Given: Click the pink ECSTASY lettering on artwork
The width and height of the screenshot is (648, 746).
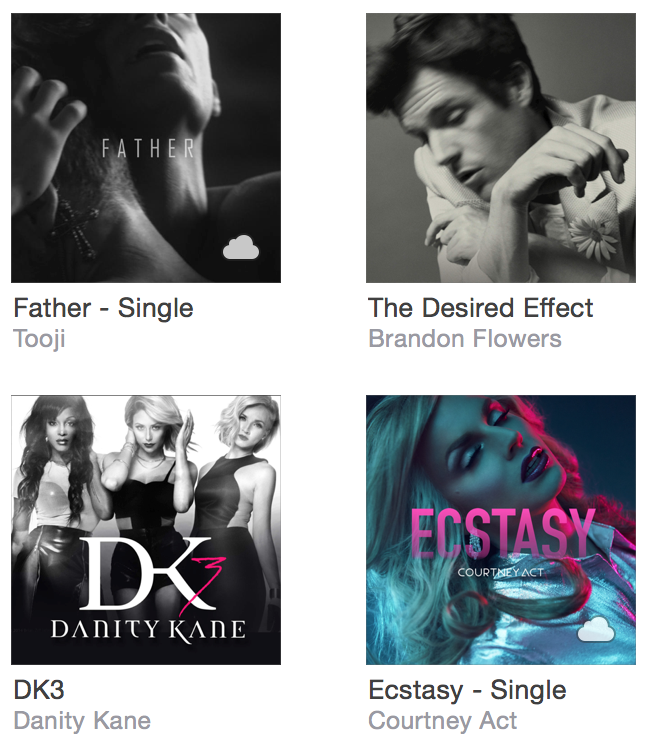Looking at the screenshot, I should (x=503, y=533).
